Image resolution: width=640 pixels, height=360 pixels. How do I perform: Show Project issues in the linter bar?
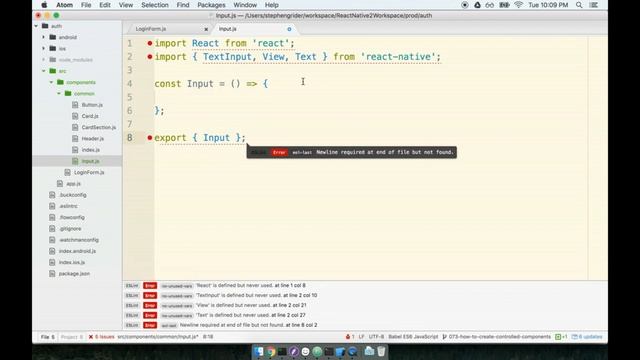pos(71,337)
